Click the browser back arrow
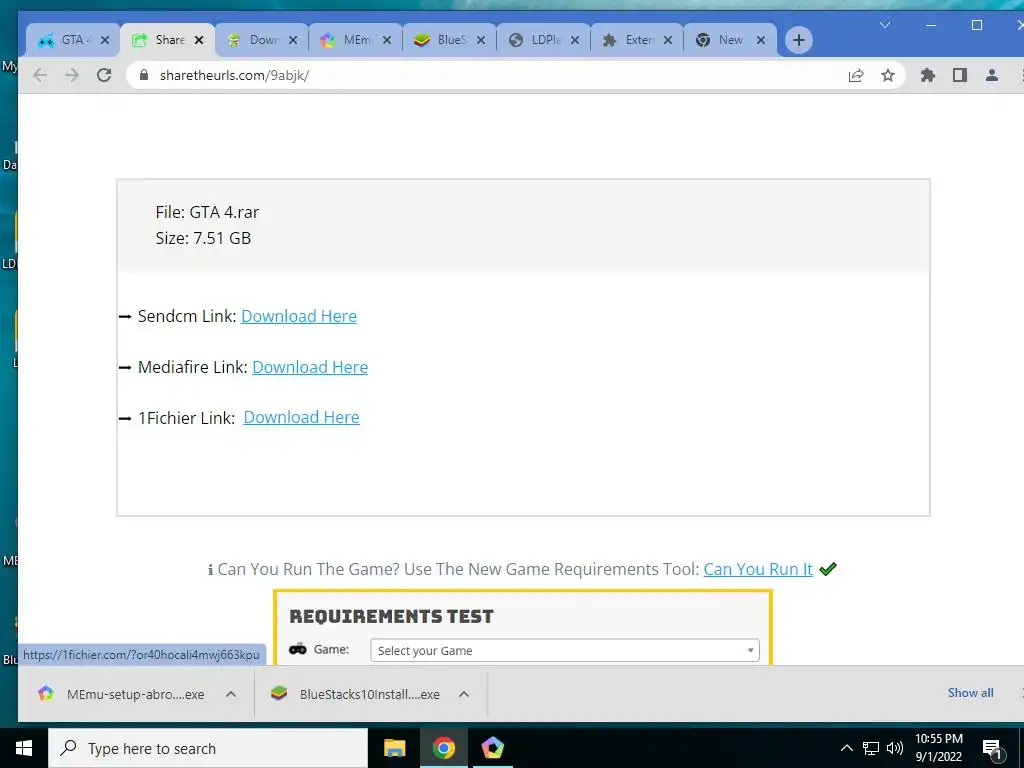The image size is (1024, 768). 40,75
